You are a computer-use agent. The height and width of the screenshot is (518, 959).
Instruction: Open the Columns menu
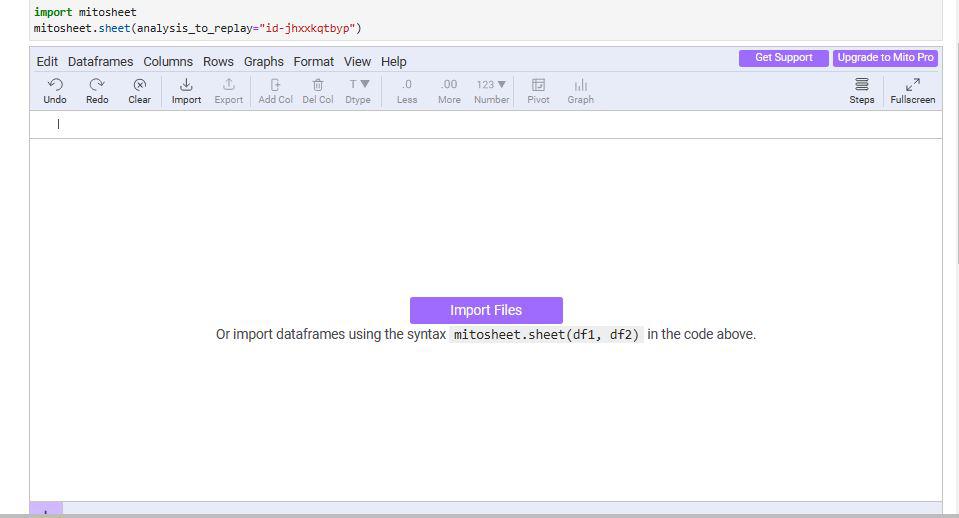click(x=168, y=62)
